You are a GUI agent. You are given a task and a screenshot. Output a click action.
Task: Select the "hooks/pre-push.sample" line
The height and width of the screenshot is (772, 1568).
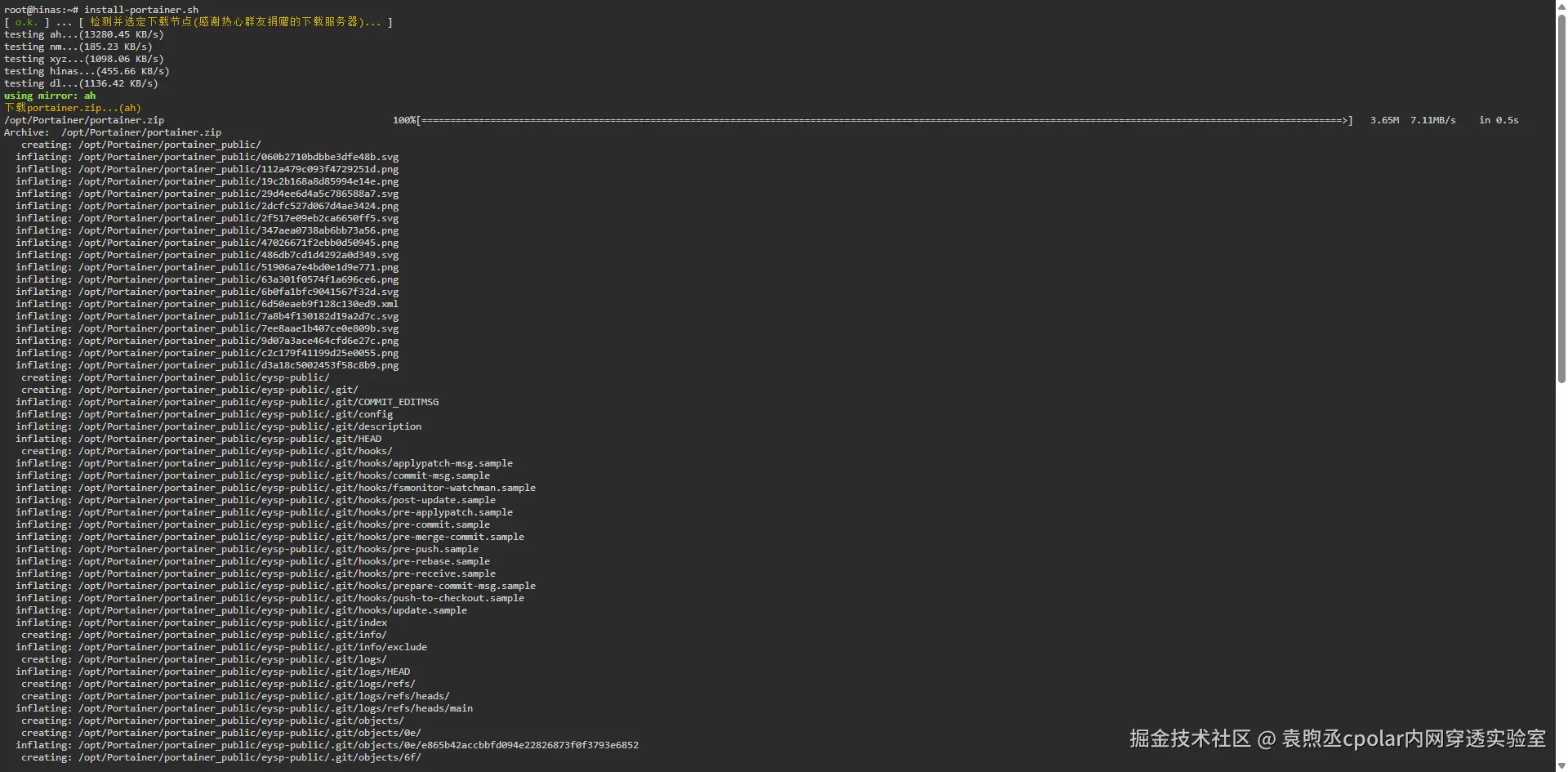tap(247, 549)
